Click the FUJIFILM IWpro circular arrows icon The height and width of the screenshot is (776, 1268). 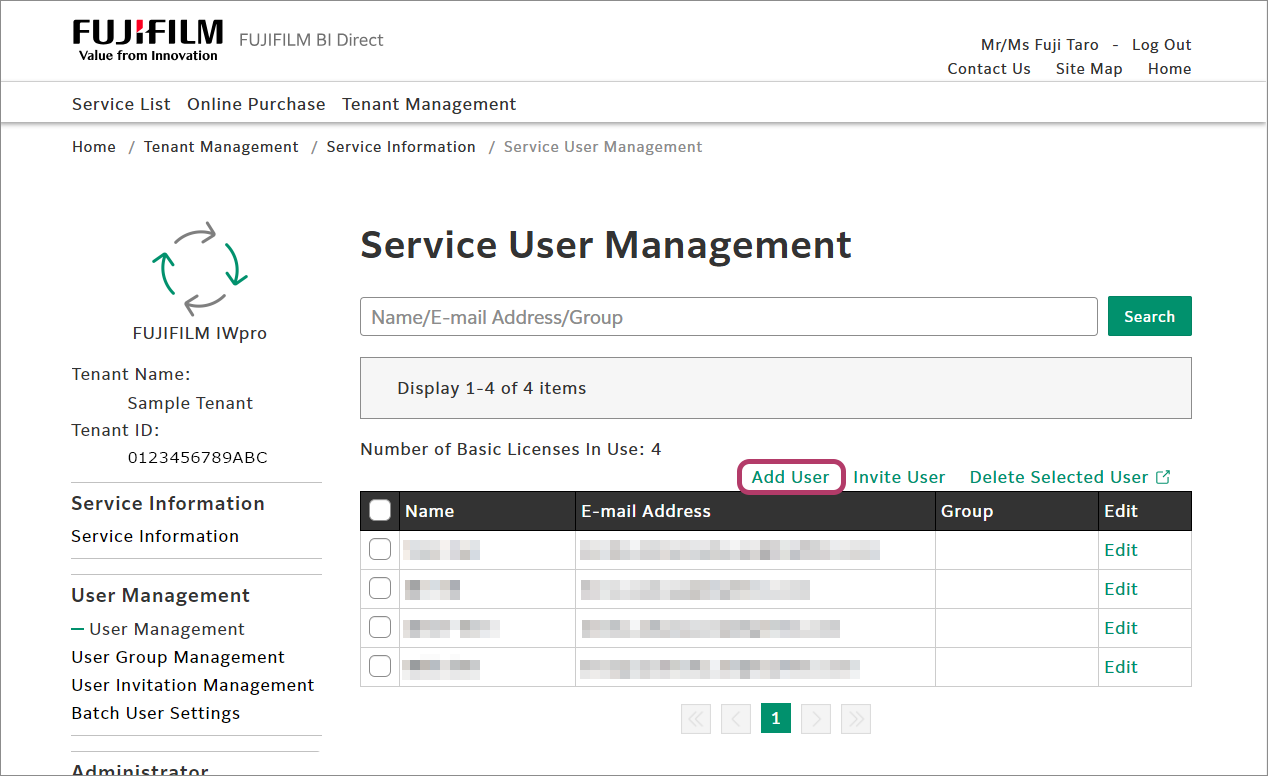(x=199, y=267)
